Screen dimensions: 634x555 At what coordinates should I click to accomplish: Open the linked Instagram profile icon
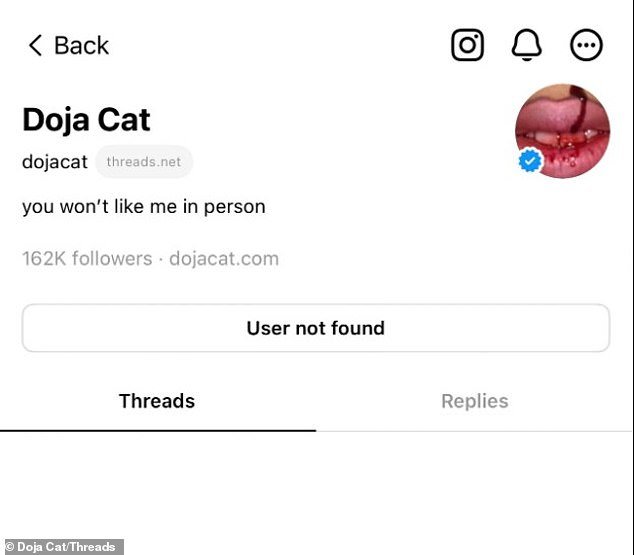coord(467,45)
